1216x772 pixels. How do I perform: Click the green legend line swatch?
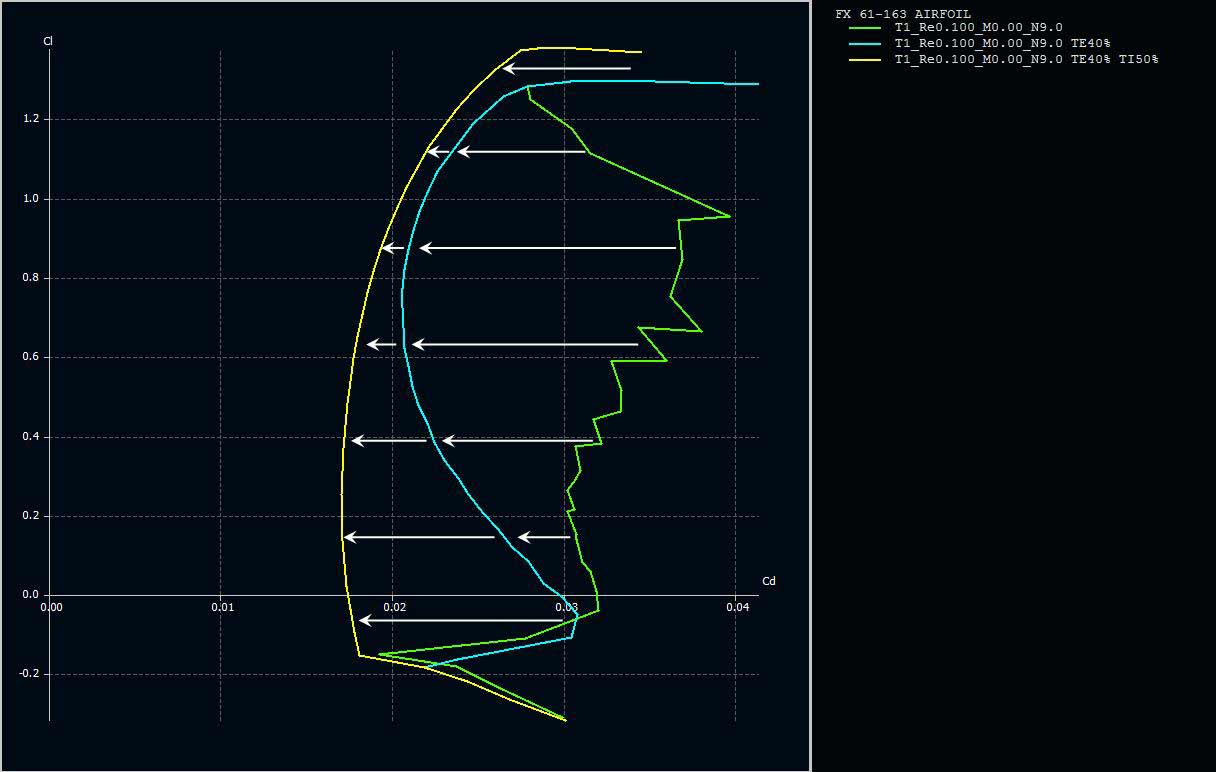pos(865,28)
